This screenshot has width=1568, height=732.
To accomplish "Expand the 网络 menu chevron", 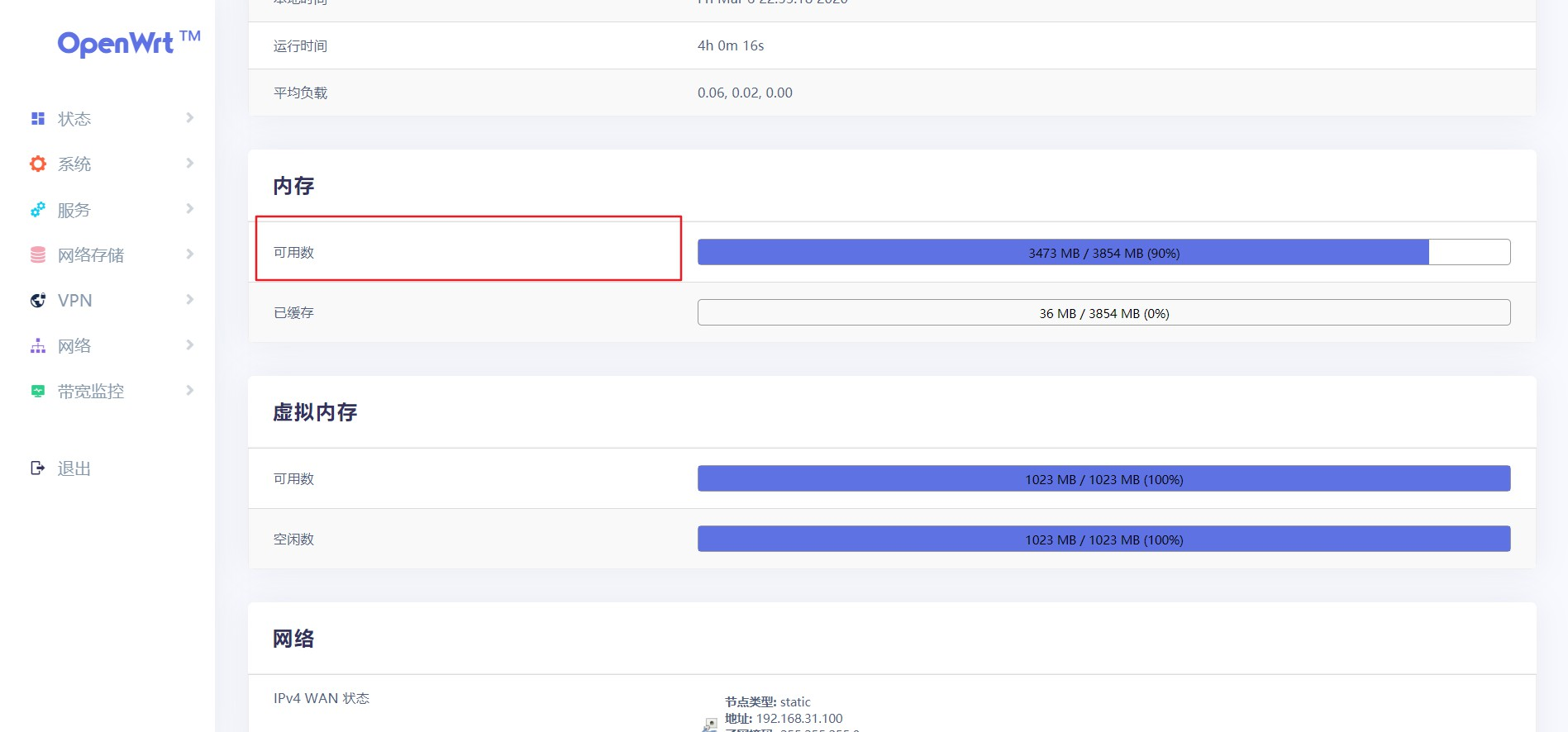I will point(190,345).
